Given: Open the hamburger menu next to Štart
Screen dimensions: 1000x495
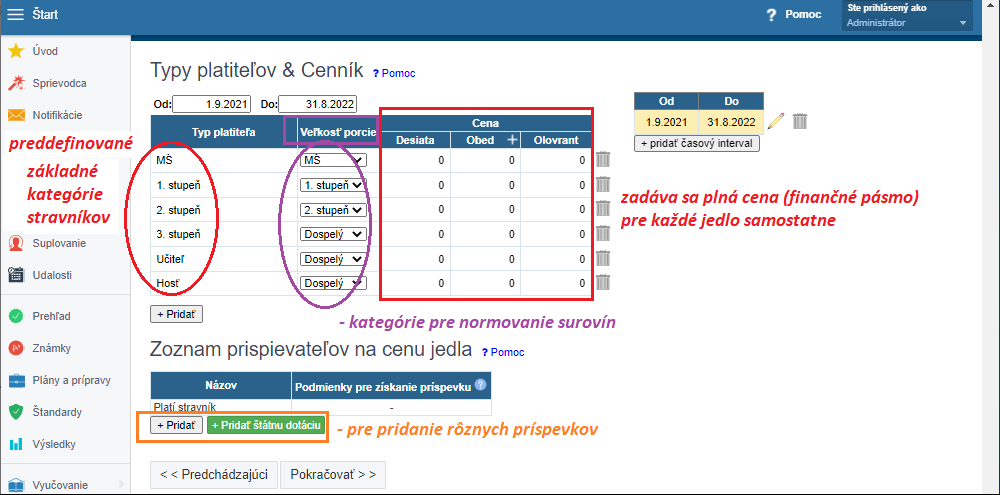Looking at the screenshot, I should [x=15, y=14].
